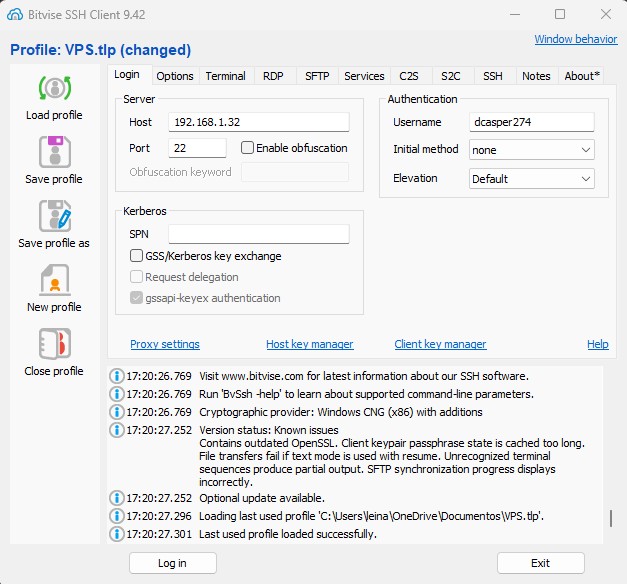
Task: Click the Close profile icon
Action: point(54,344)
